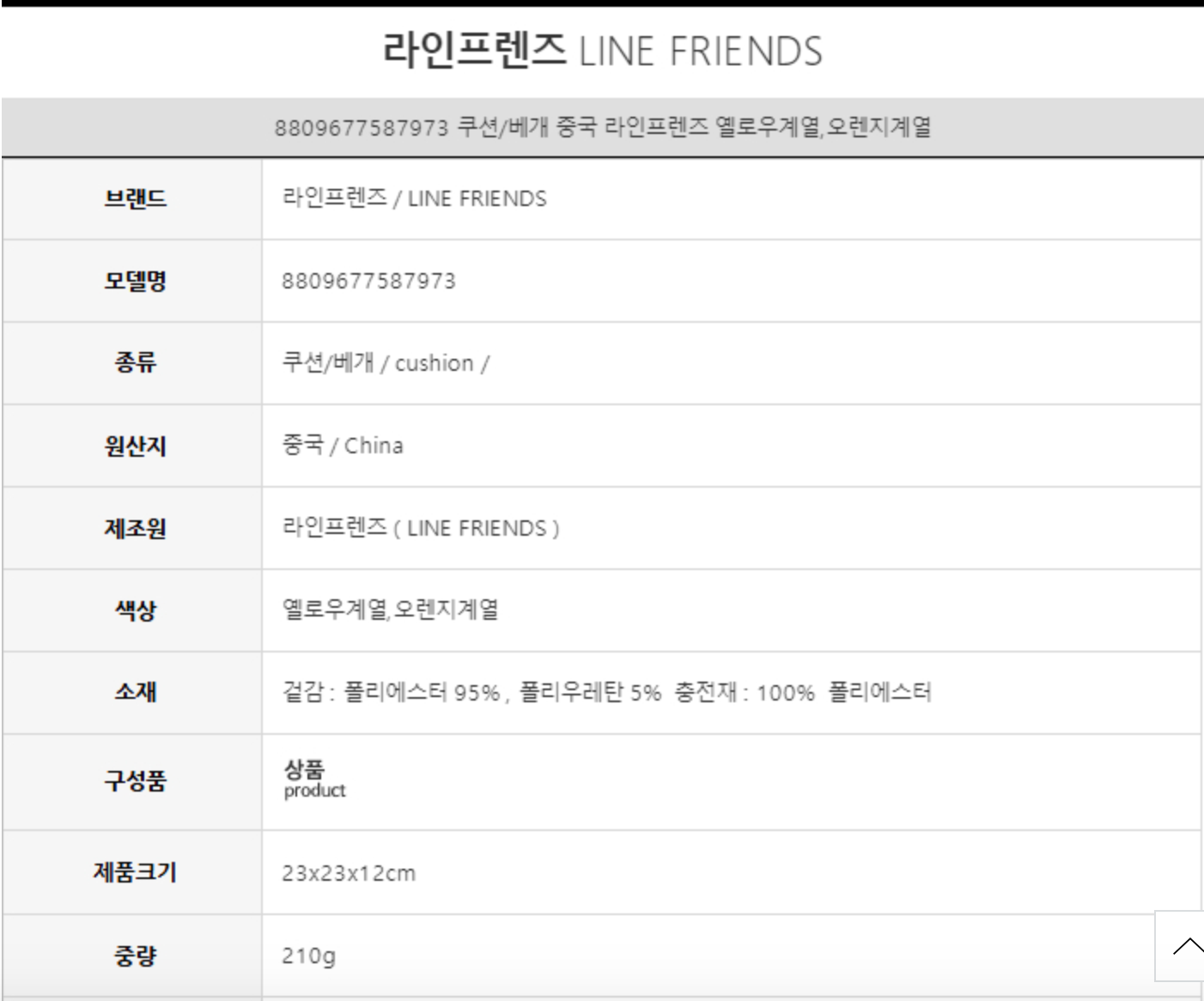The height and width of the screenshot is (1001, 1204).
Task: Click the 구성품 row label
Action: pos(135,781)
